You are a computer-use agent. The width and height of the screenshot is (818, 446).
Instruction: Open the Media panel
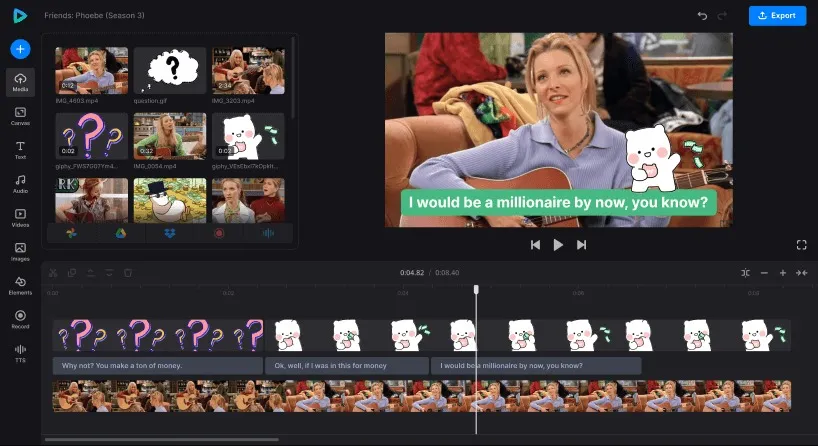[x=20, y=82]
